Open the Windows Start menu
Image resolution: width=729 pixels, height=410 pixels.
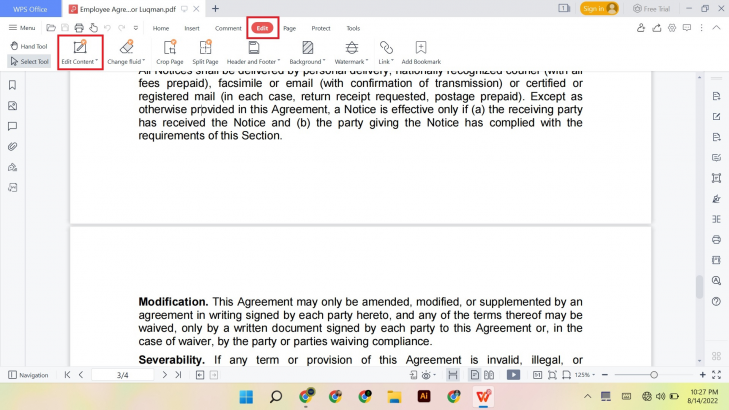246,397
